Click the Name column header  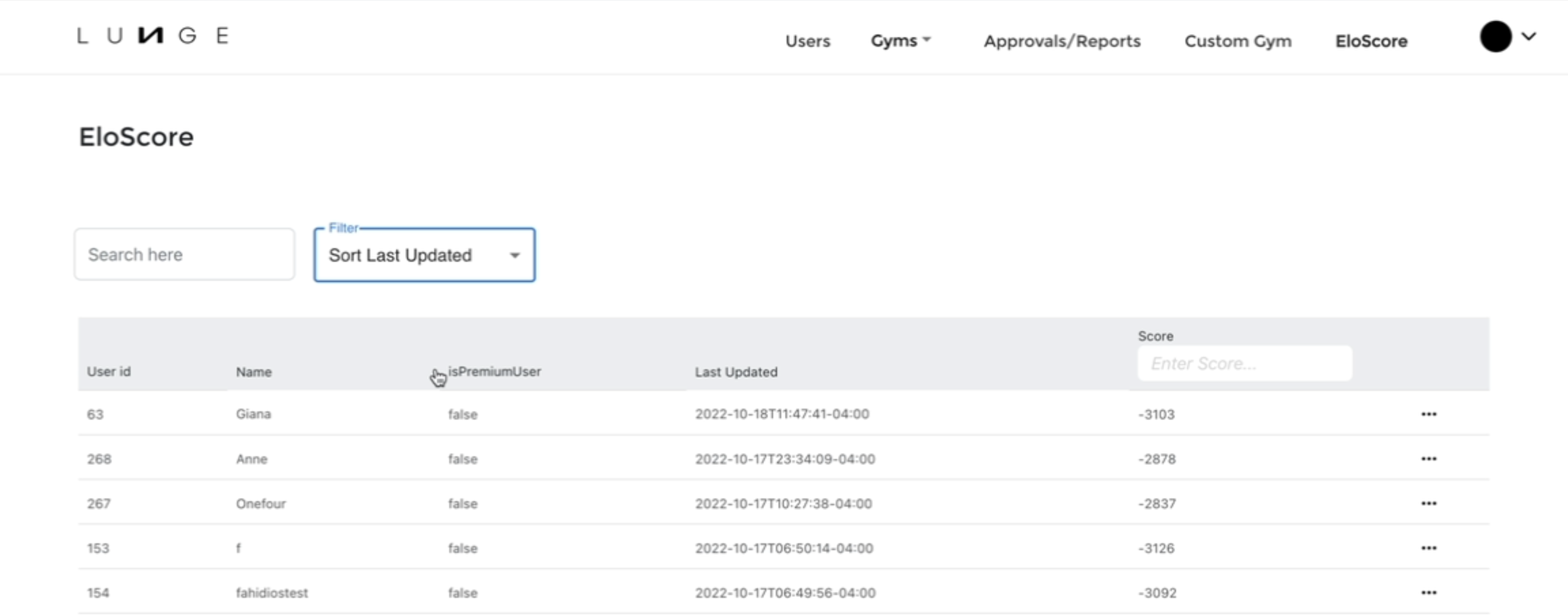[x=254, y=372]
